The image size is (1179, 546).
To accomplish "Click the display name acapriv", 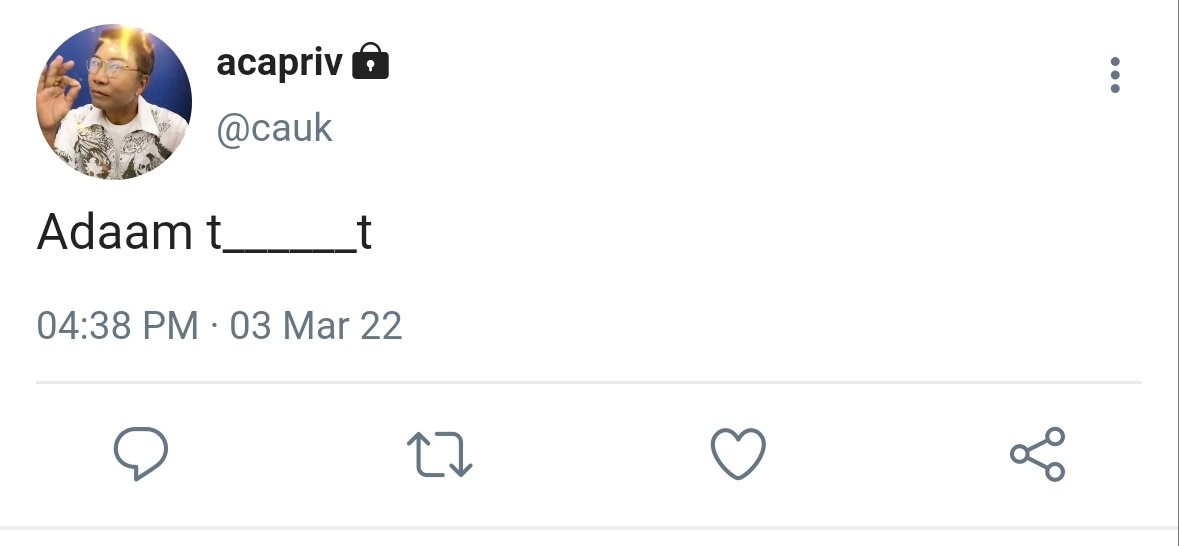I will pos(279,62).
